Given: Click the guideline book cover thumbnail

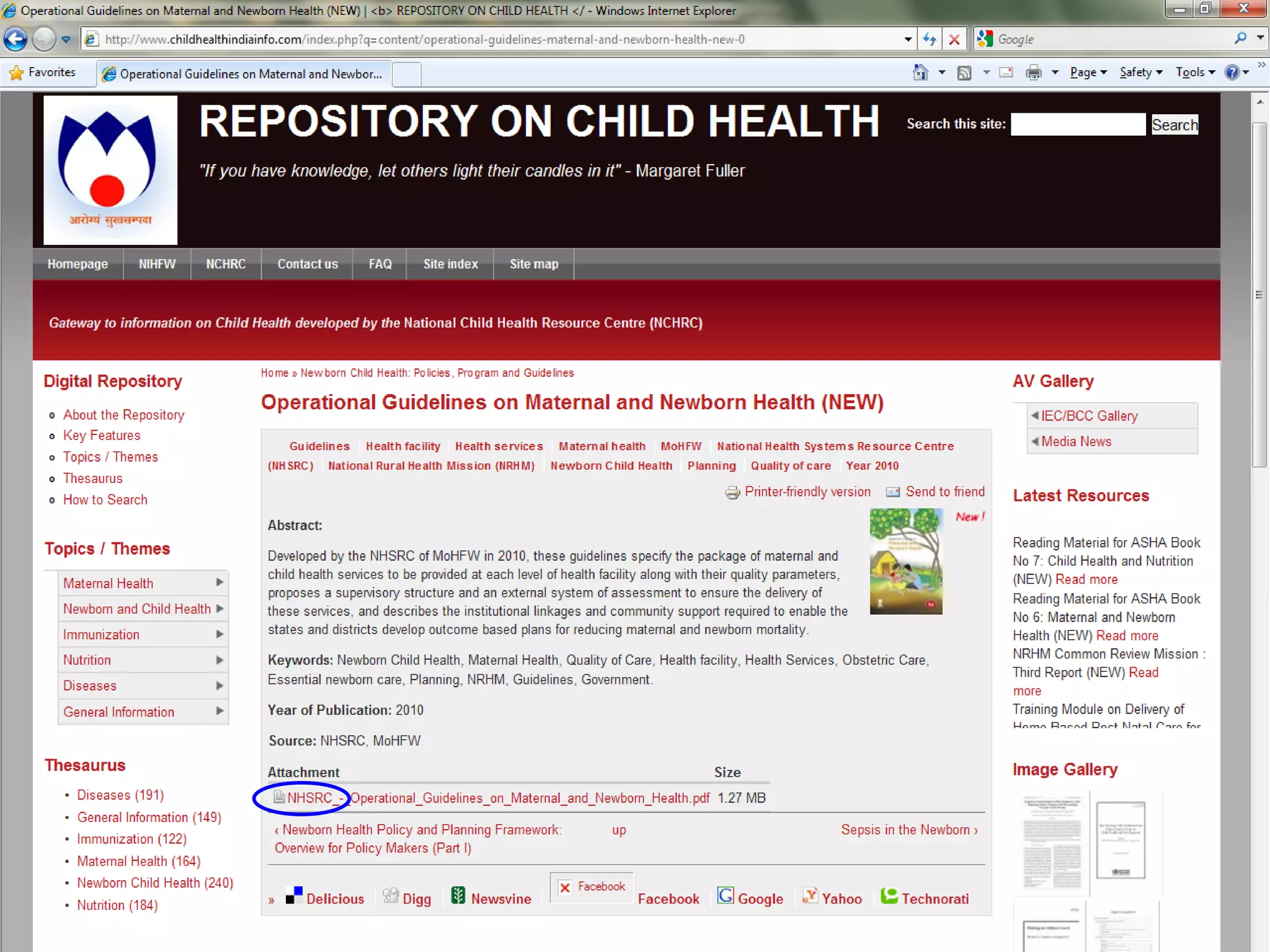Looking at the screenshot, I should (x=905, y=561).
